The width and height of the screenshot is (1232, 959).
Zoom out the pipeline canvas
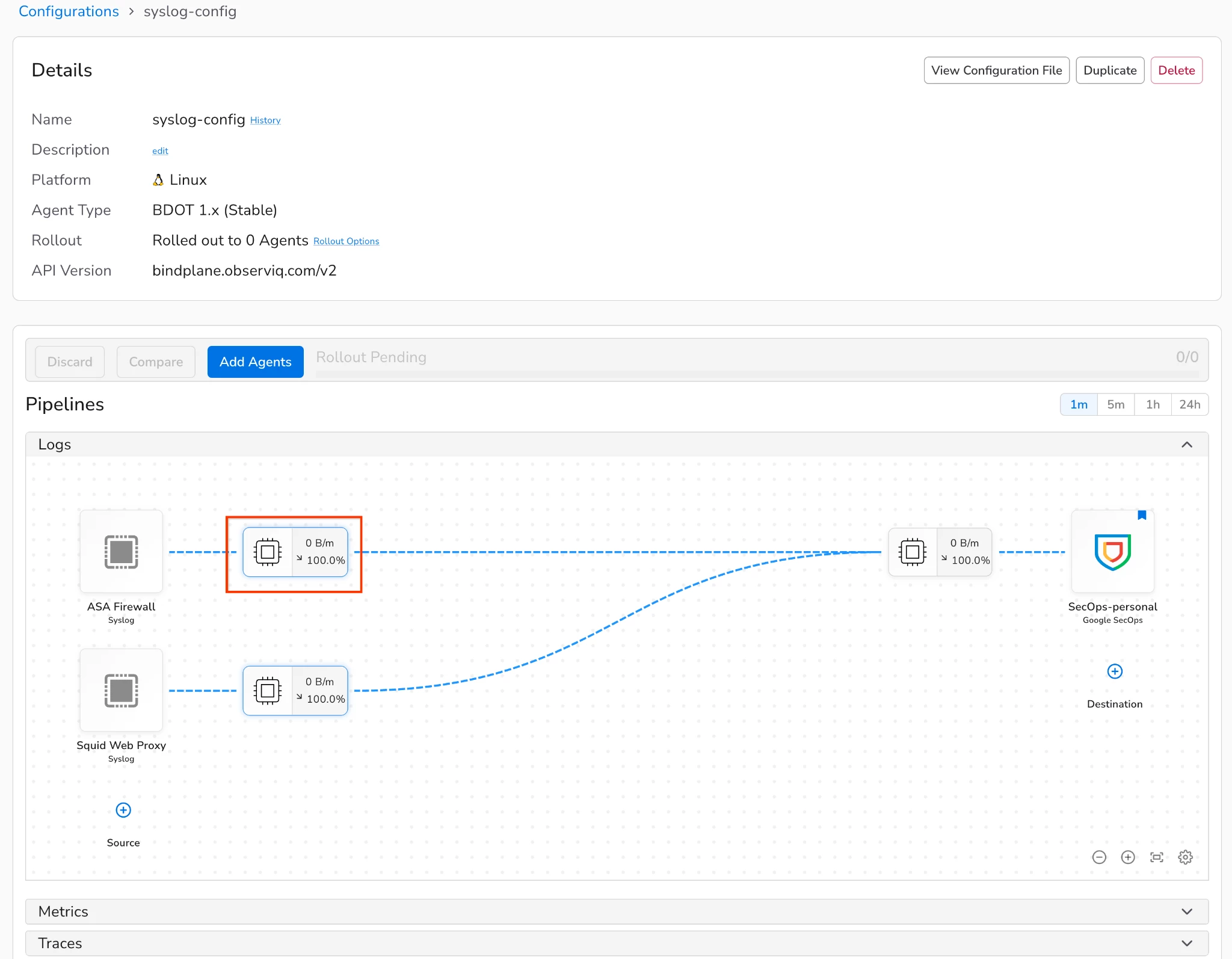point(1099,857)
